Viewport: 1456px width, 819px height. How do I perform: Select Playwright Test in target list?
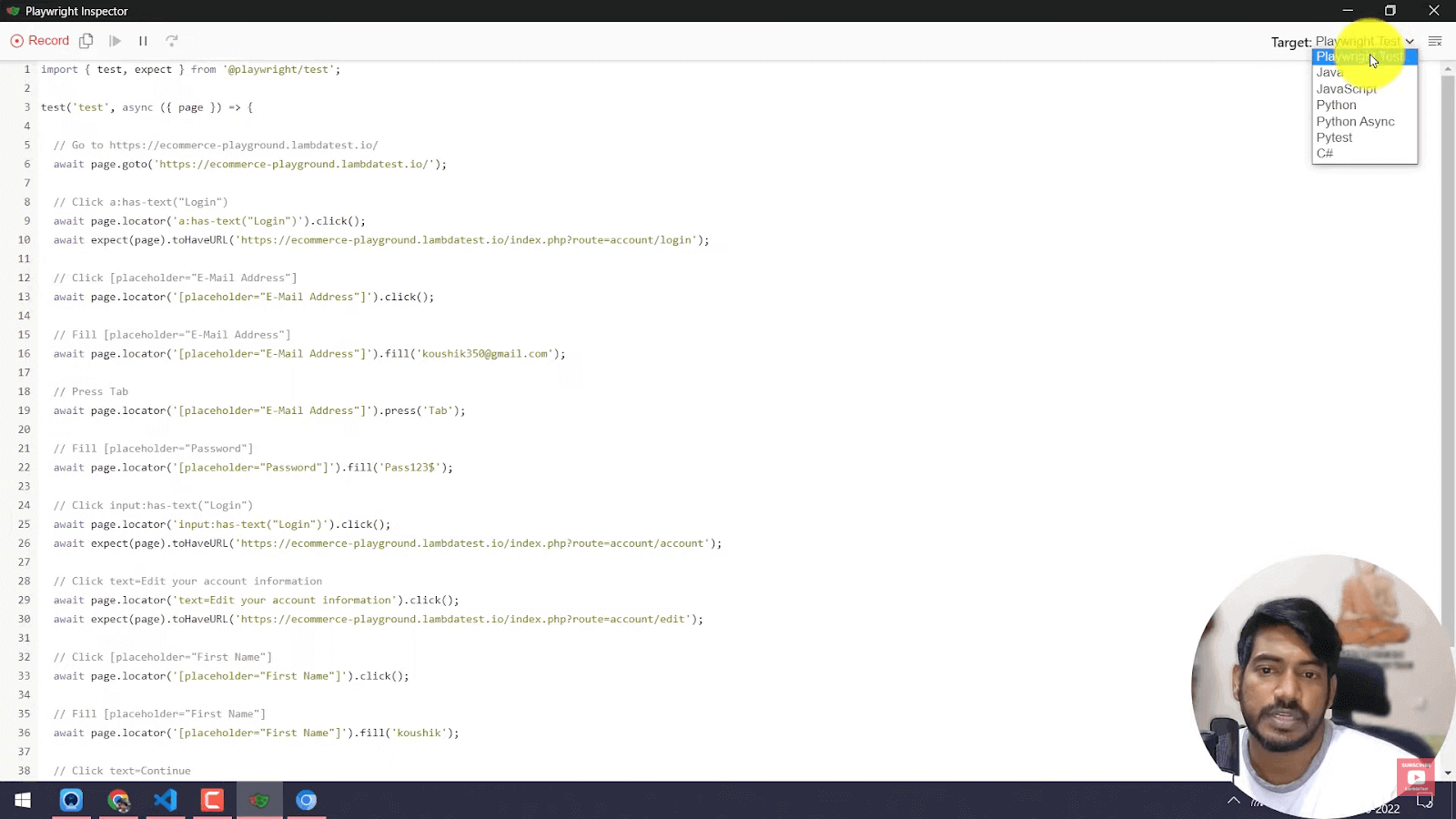click(x=1362, y=56)
